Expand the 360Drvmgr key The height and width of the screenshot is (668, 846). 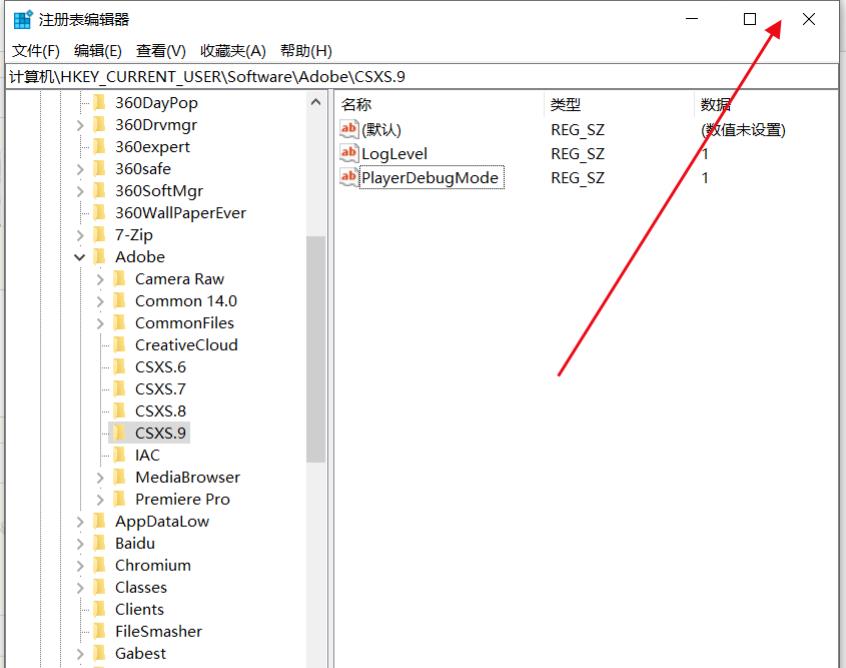pyautogui.click(x=80, y=125)
